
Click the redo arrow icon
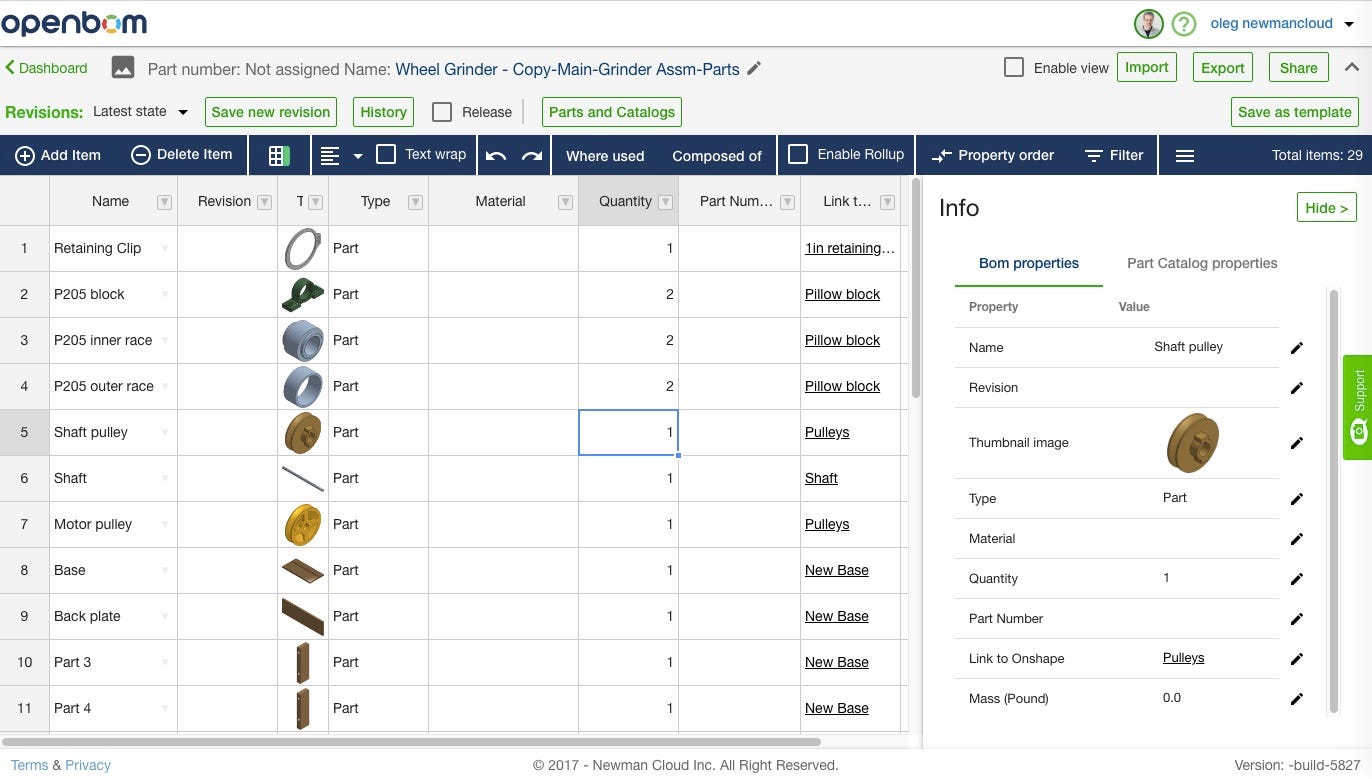(x=532, y=155)
